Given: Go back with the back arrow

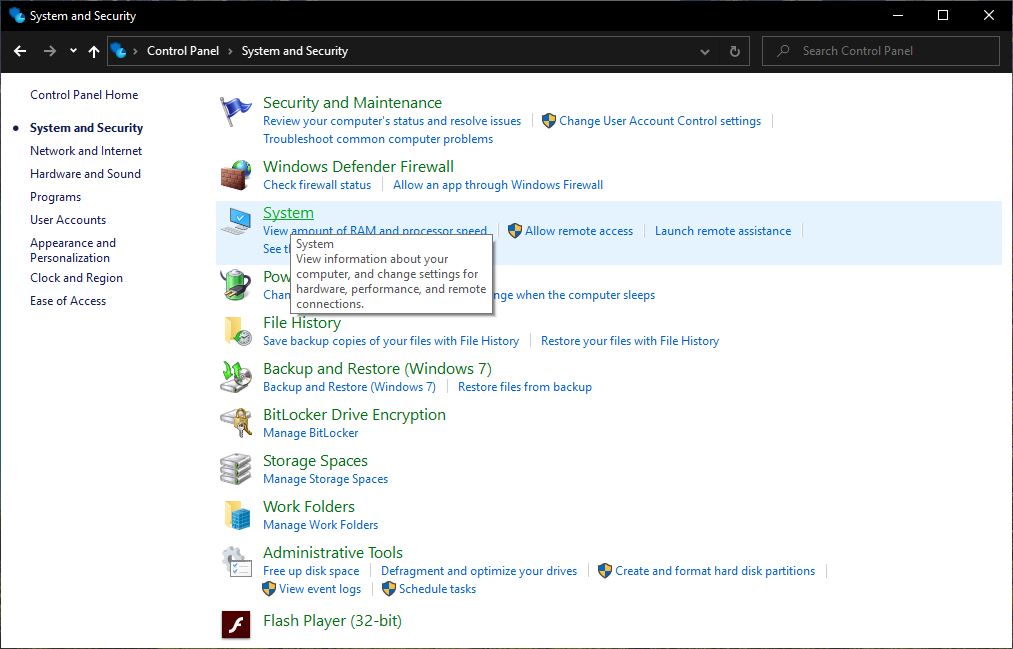Looking at the screenshot, I should (20, 51).
